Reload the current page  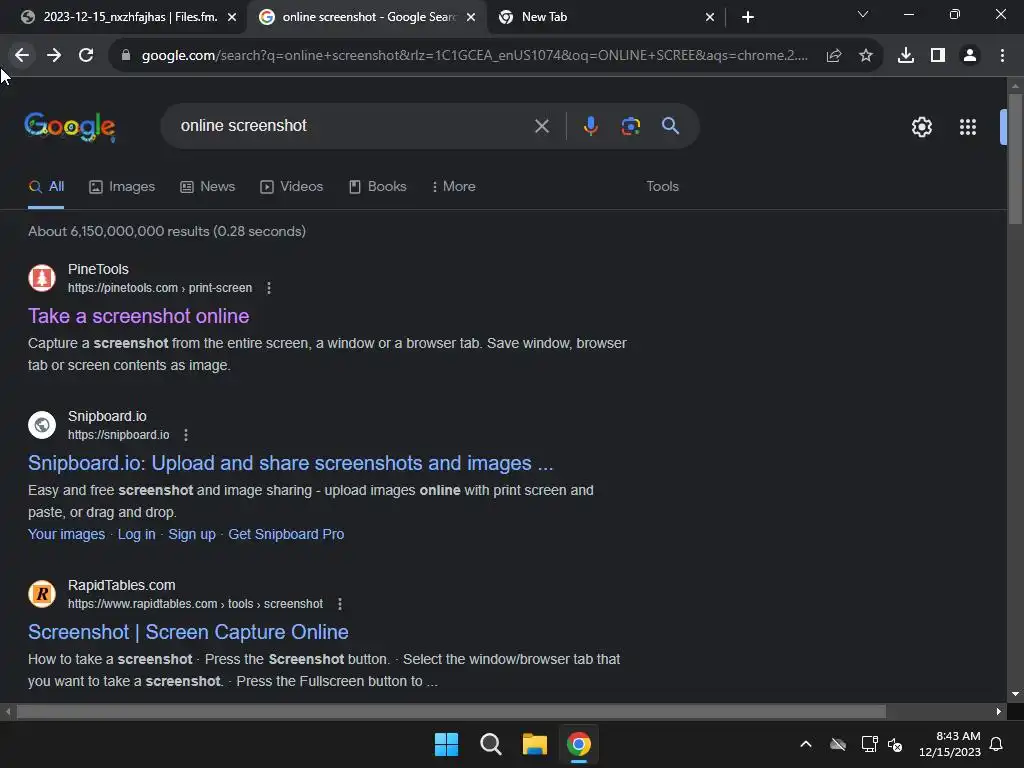click(86, 56)
